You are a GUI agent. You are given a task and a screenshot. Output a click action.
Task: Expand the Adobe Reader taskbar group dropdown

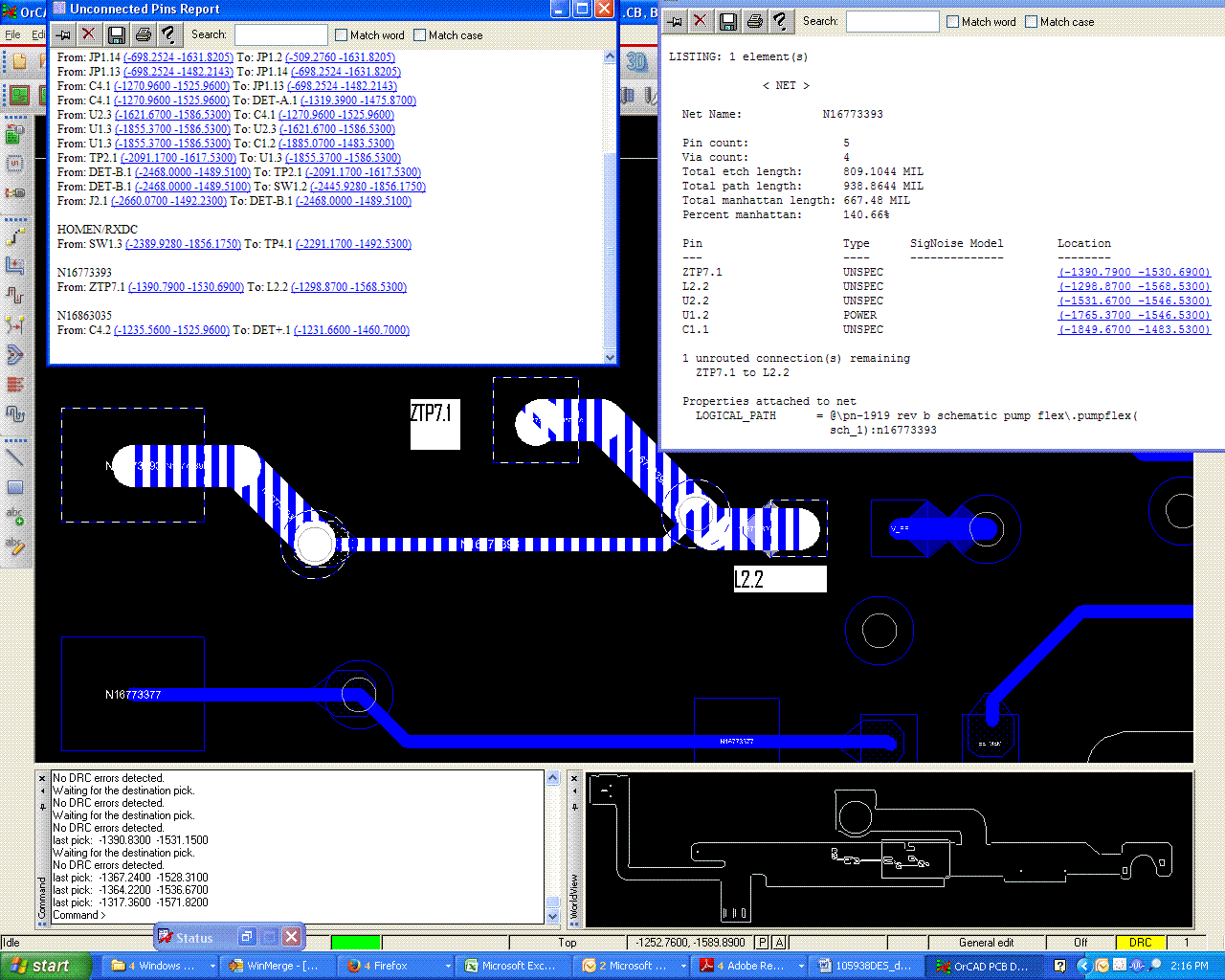[802, 966]
